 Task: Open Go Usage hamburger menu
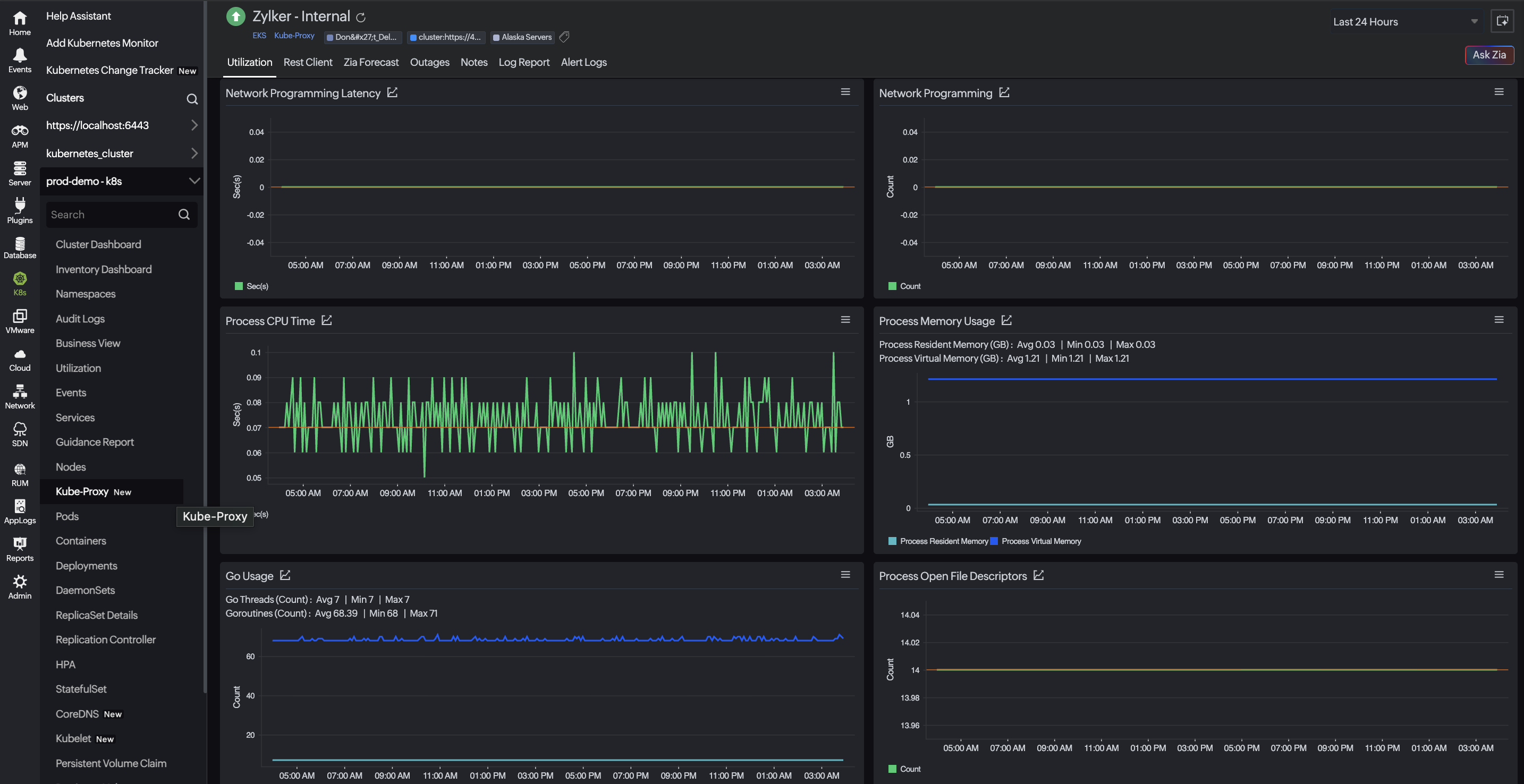point(845,574)
